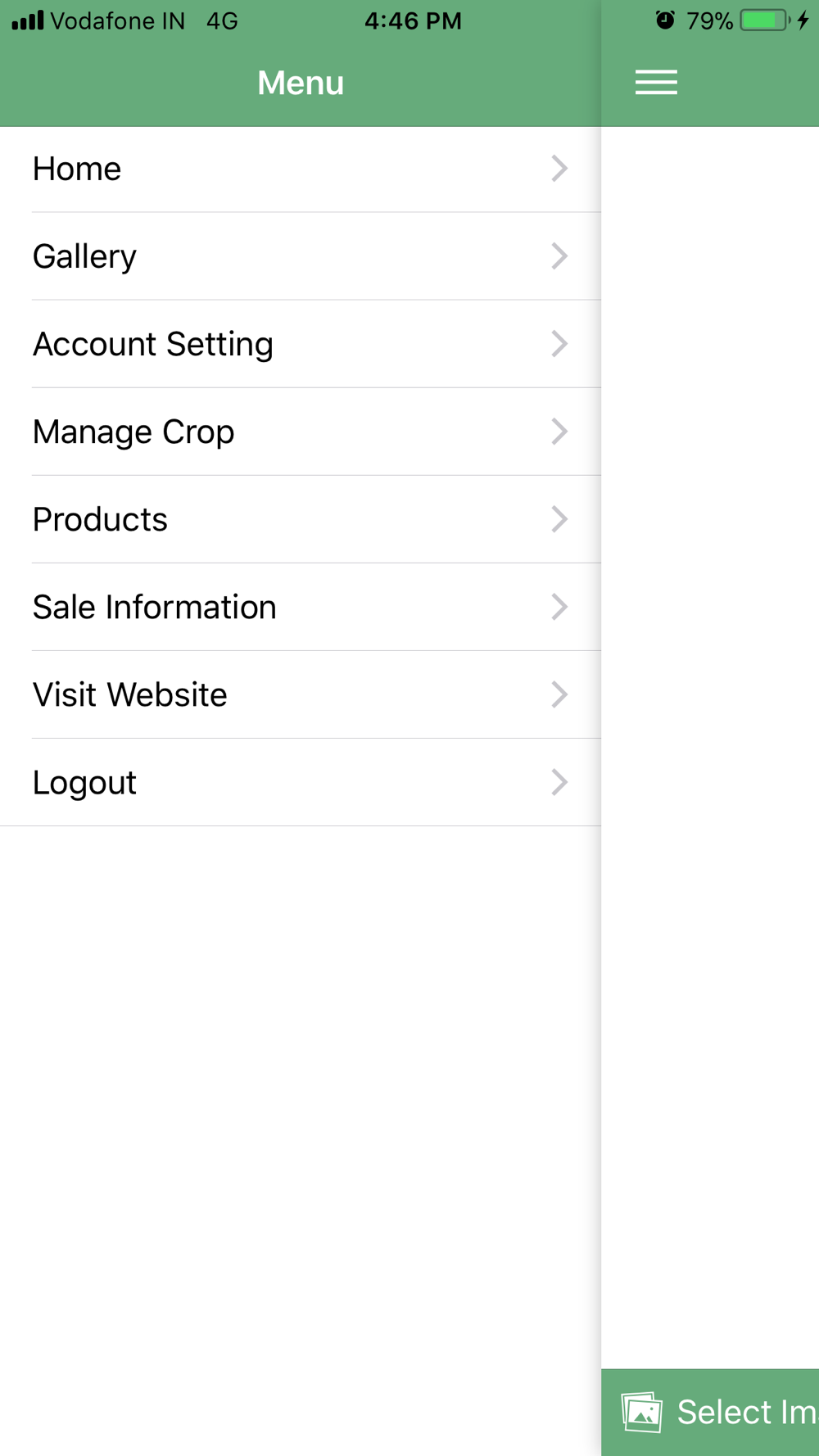Tap the cellular signal bars icon
This screenshot has width=819, height=1456.
tap(28, 20)
